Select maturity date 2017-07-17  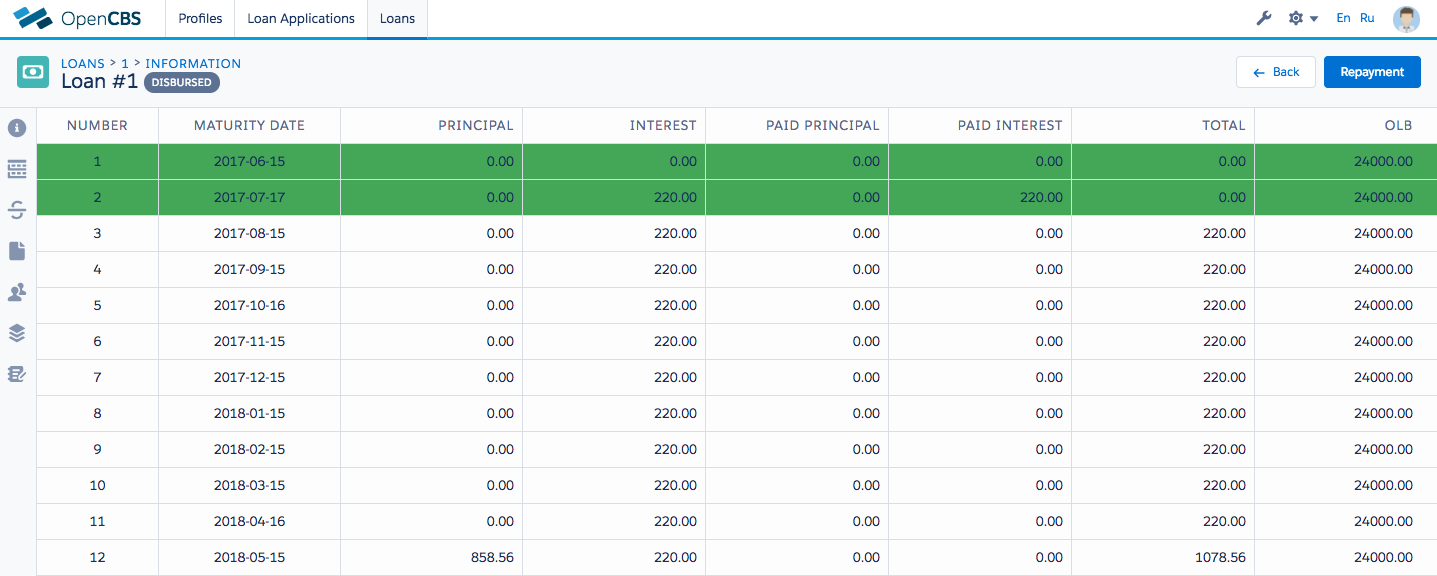[x=249, y=197]
